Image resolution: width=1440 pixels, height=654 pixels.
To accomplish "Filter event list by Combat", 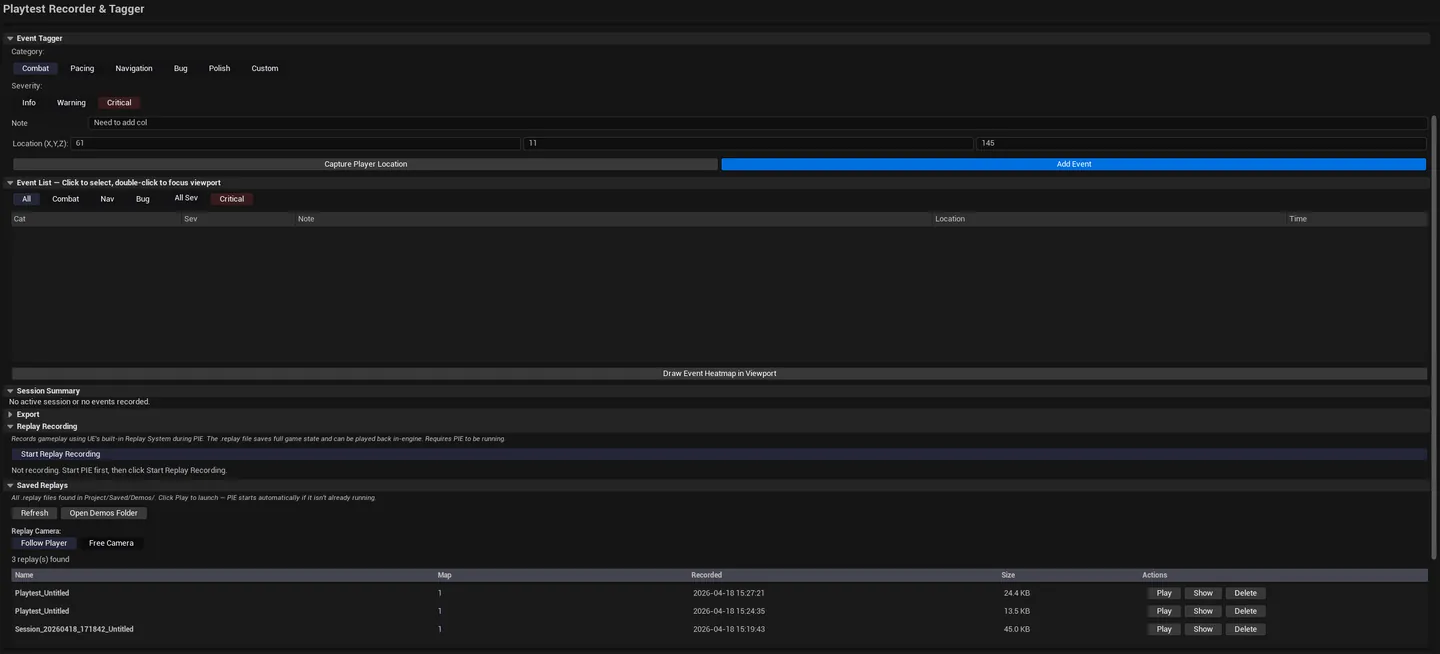I will pyautogui.click(x=66, y=199).
